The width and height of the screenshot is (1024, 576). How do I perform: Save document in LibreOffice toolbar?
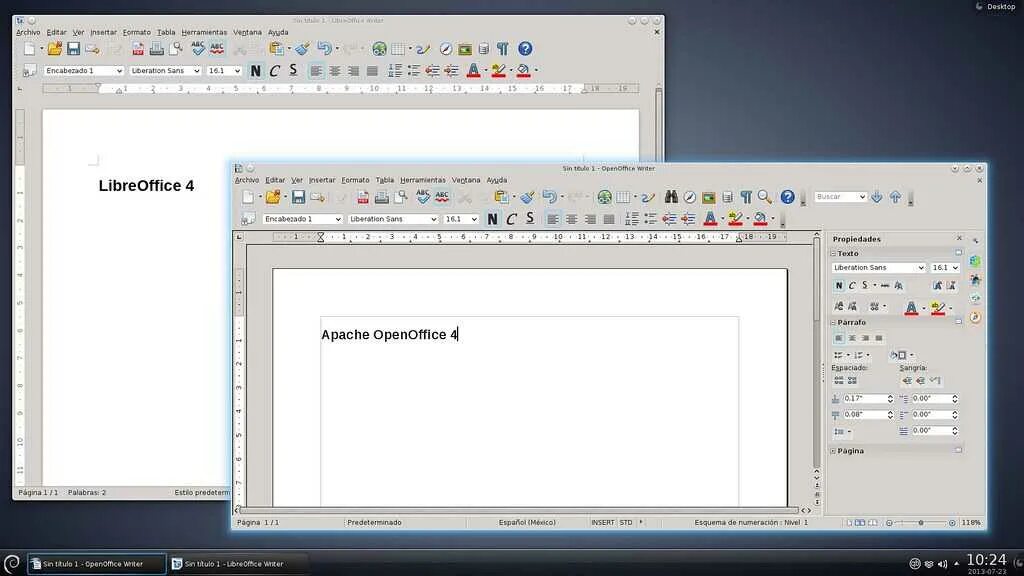pyautogui.click(x=73, y=48)
